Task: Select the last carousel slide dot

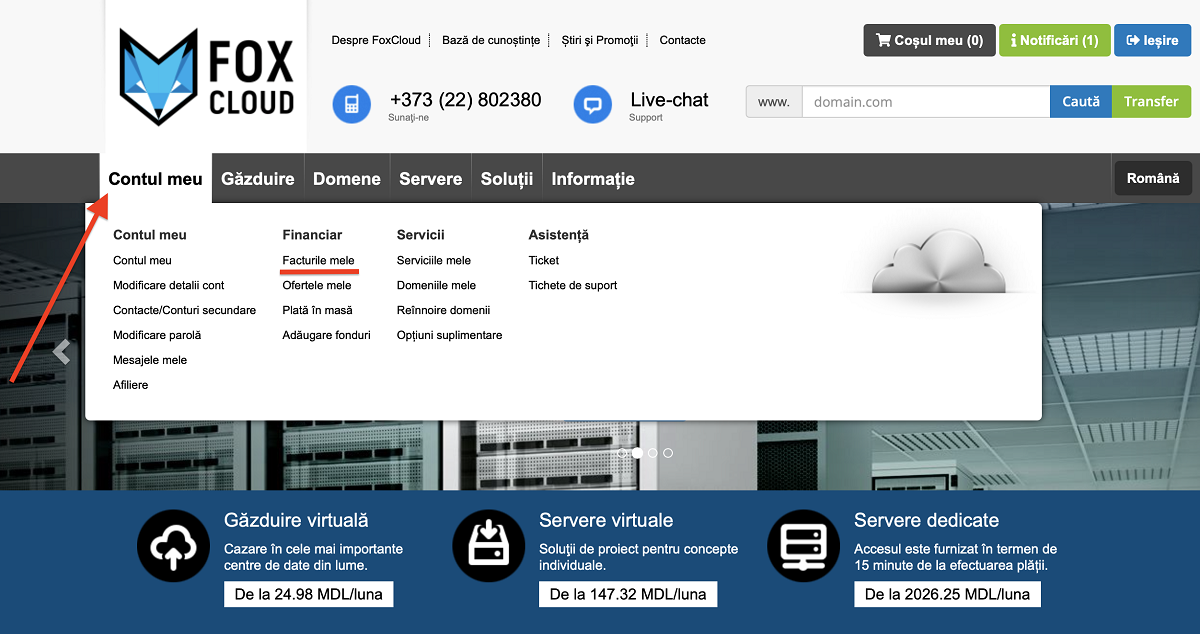Action: coord(668,453)
